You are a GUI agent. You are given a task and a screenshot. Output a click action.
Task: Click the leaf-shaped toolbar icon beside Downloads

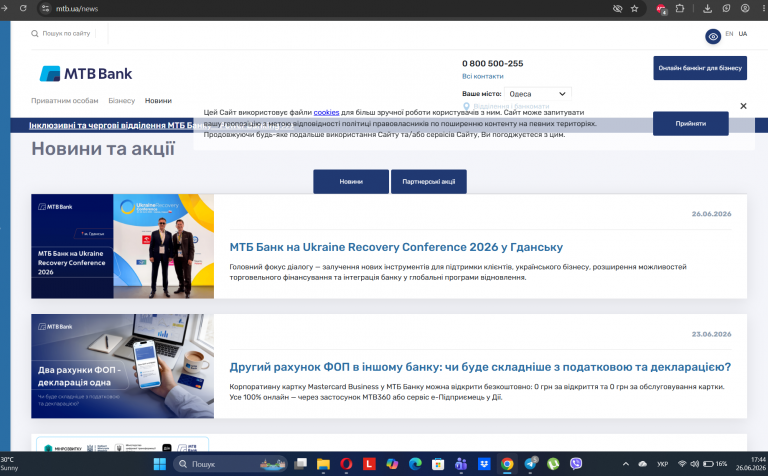pos(726,8)
